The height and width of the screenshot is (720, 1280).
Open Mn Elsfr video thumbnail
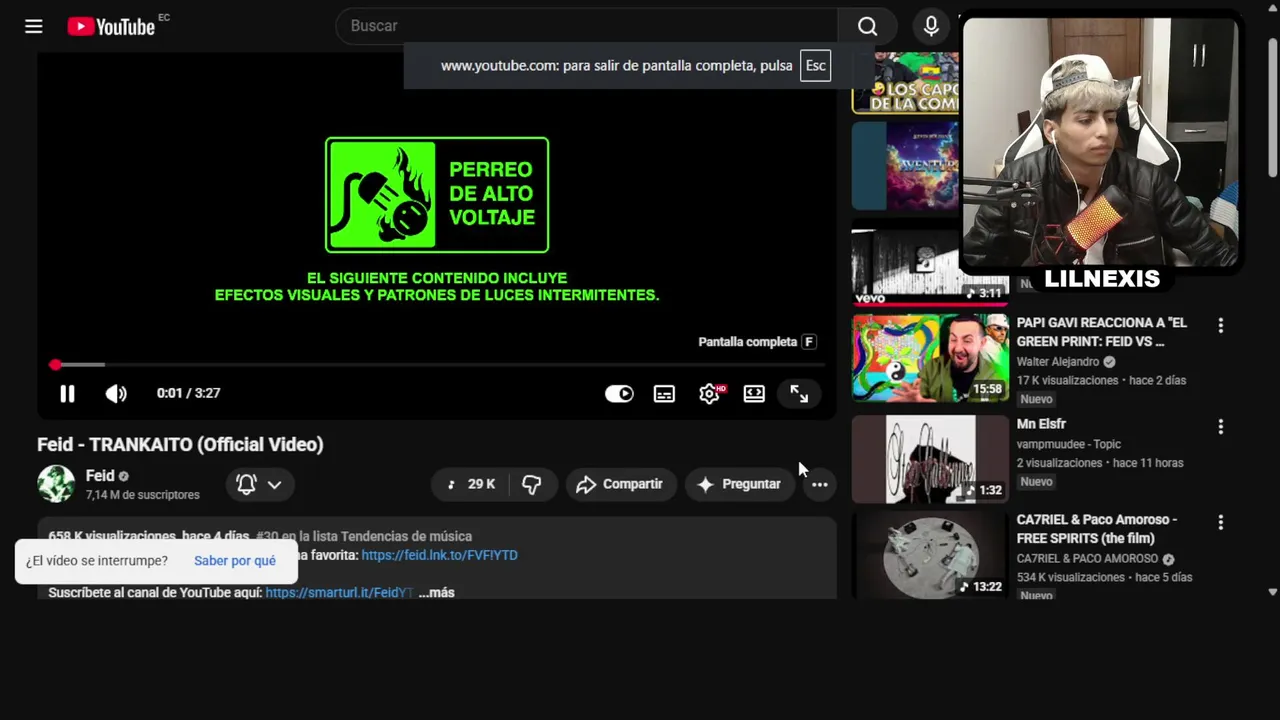(930, 459)
